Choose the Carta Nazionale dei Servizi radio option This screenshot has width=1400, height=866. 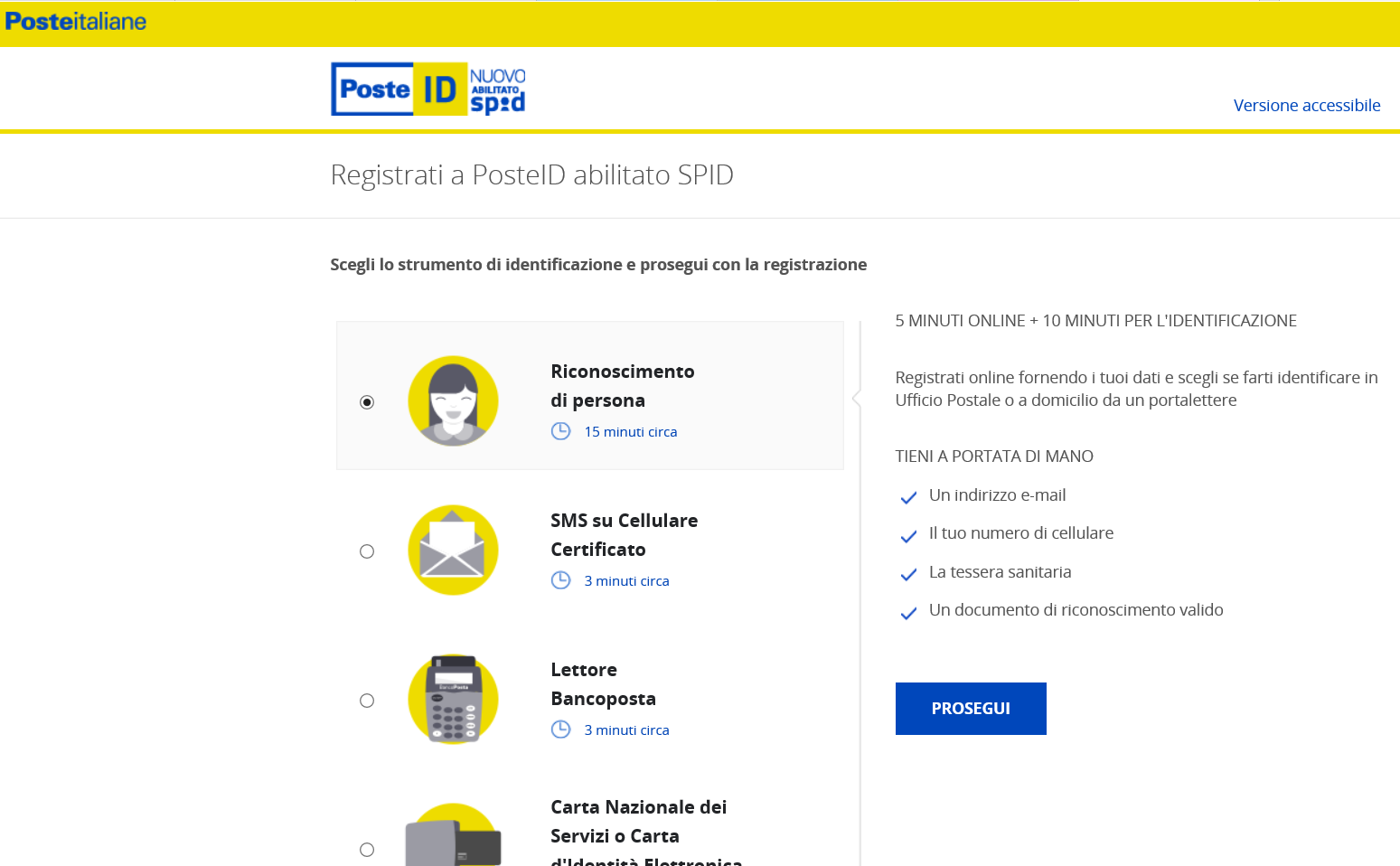click(367, 850)
